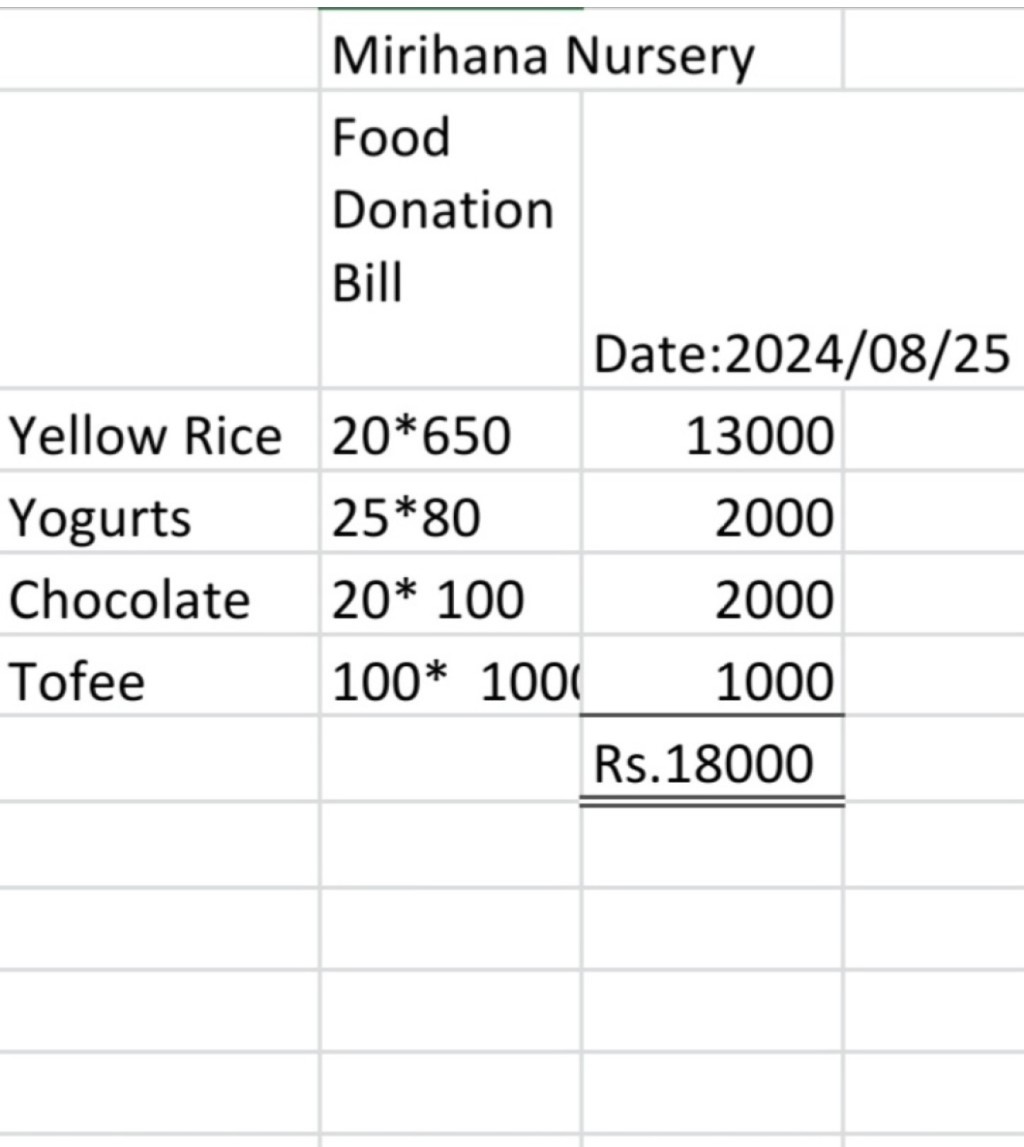Select the 2000 amount in Chocolate row
Screen dimensions: 1024x1147
[x=712, y=593]
